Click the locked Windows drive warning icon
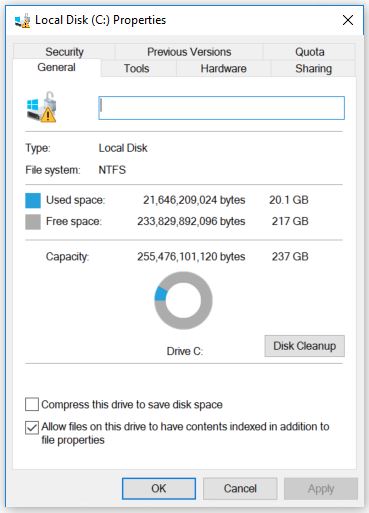369x513 pixels. point(41,107)
